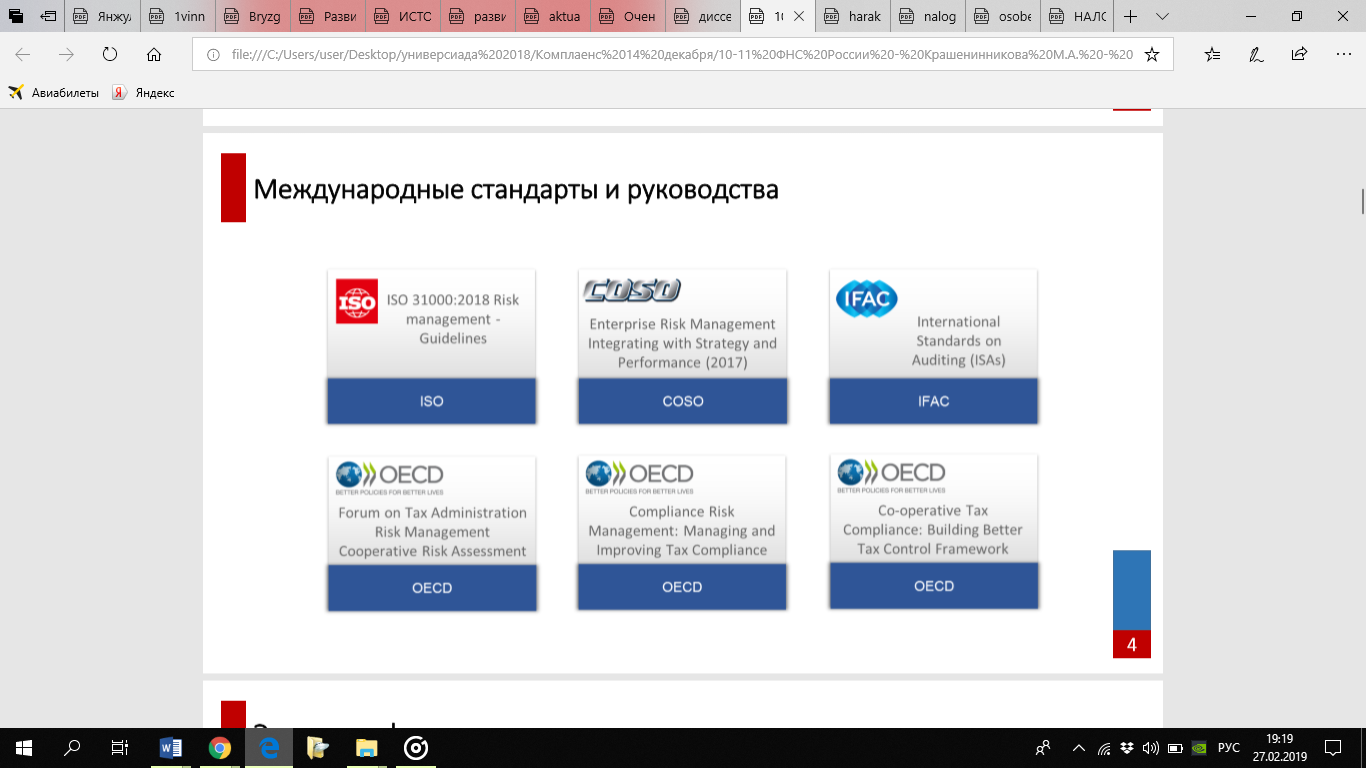
Task: Switch to the 'дисс' tab
Action: point(703,17)
